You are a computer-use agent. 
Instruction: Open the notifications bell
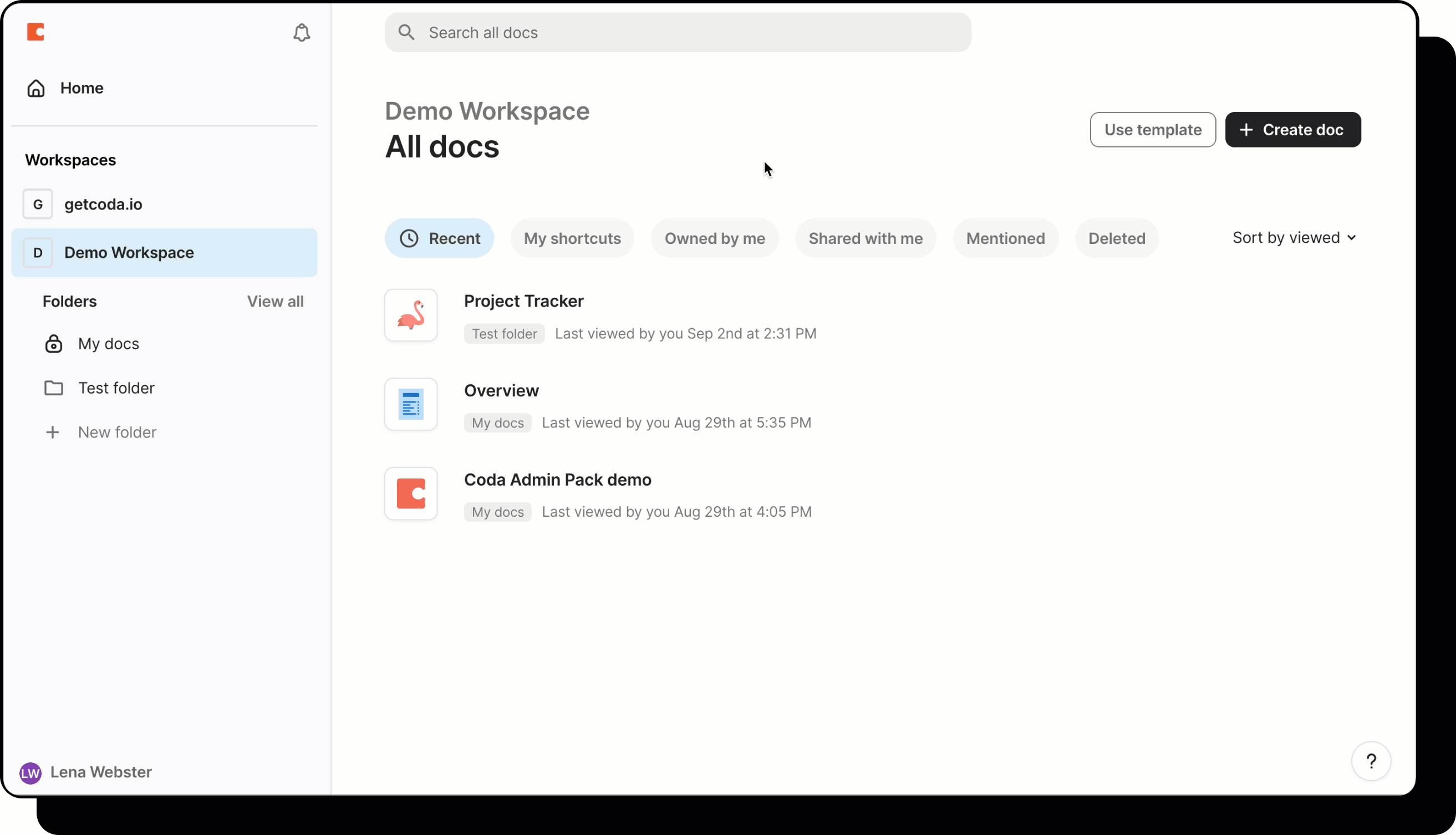(x=302, y=33)
